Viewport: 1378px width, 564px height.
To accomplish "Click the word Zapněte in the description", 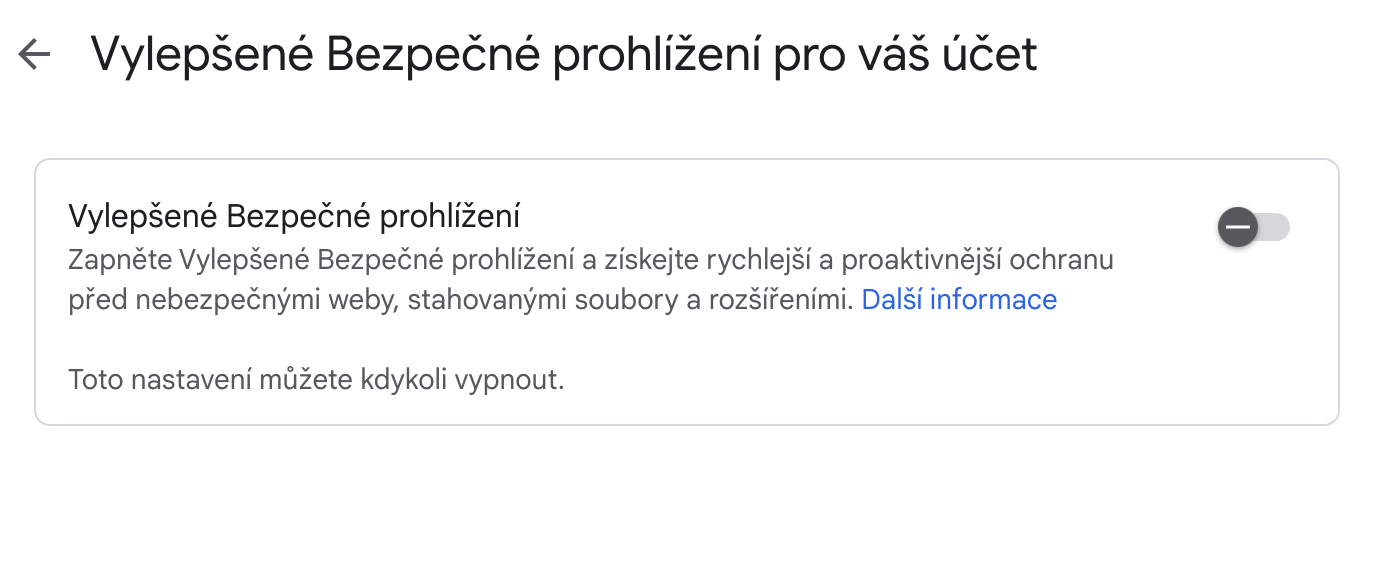I will click(119, 260).
